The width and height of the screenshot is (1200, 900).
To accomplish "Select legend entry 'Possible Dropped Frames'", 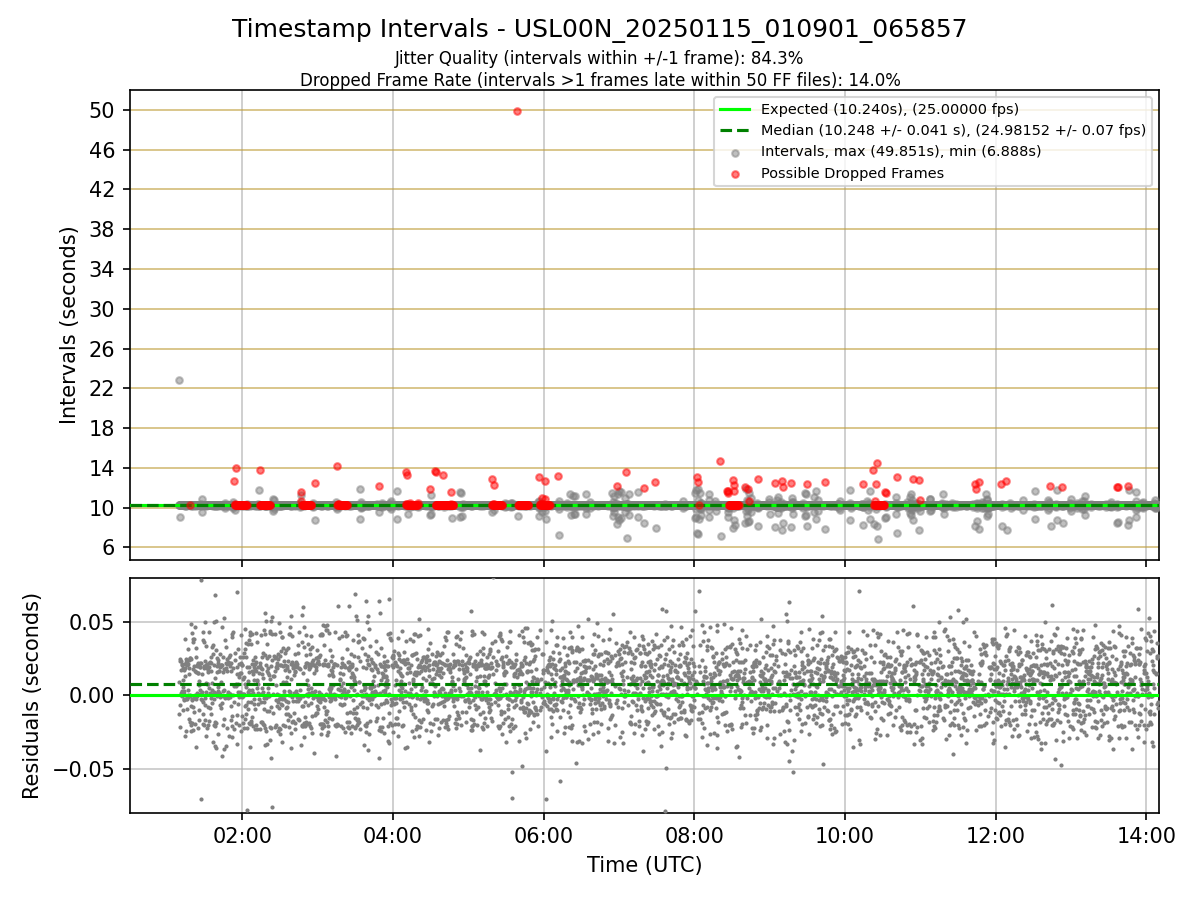I will click(852, 173).
